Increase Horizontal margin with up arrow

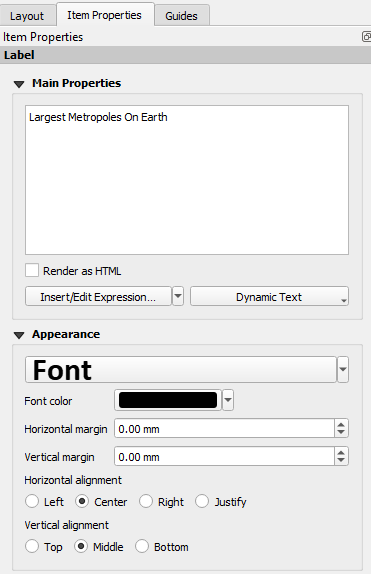(x=341, y=425)
